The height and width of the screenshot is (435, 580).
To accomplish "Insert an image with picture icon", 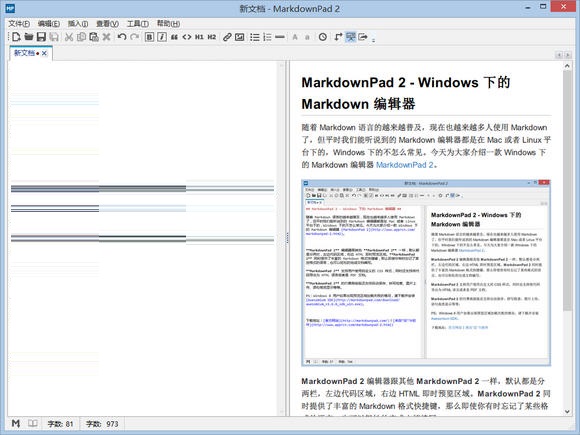I will pyautogui.click(x=240, y=37).
